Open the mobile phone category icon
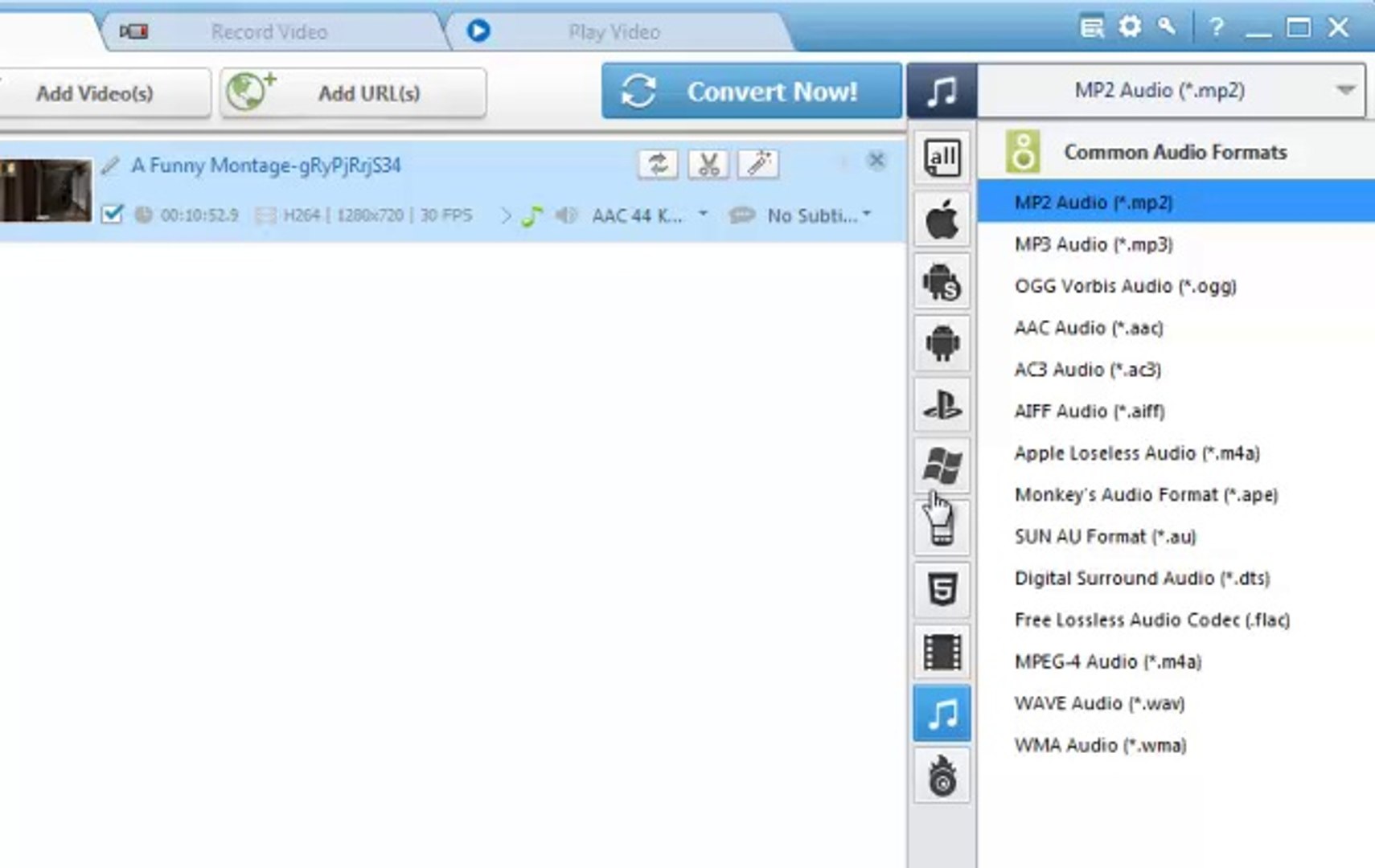The image size is (1375, 868). [942, 528]
